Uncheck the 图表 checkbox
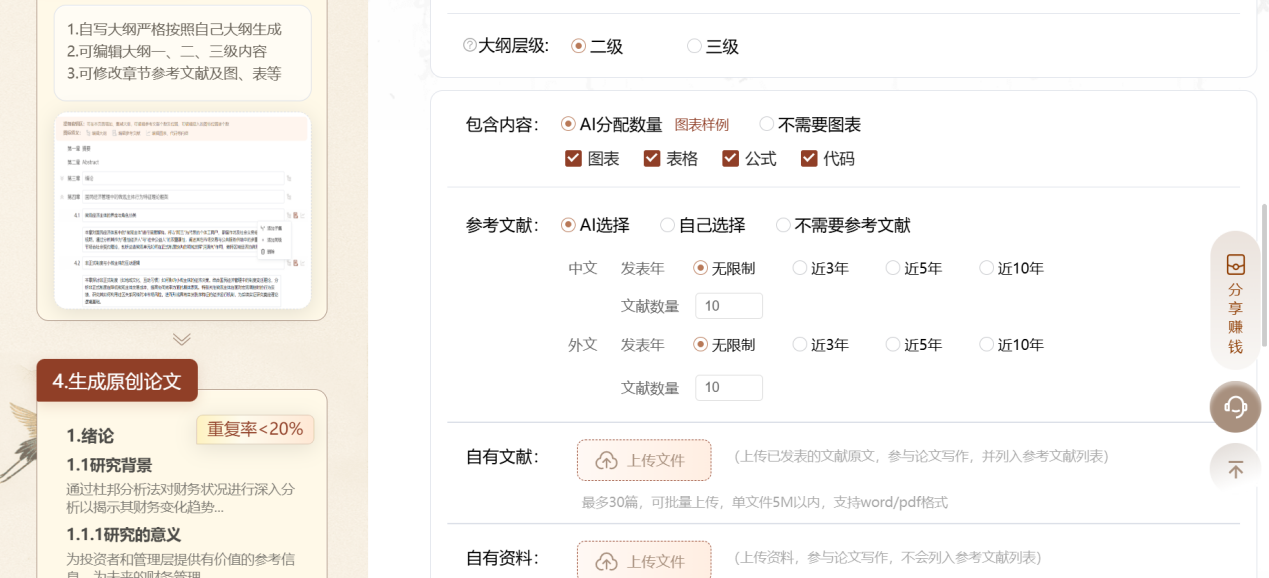Screen dimensions: 1269x578 pyautogui.click(x=573, y=158)
